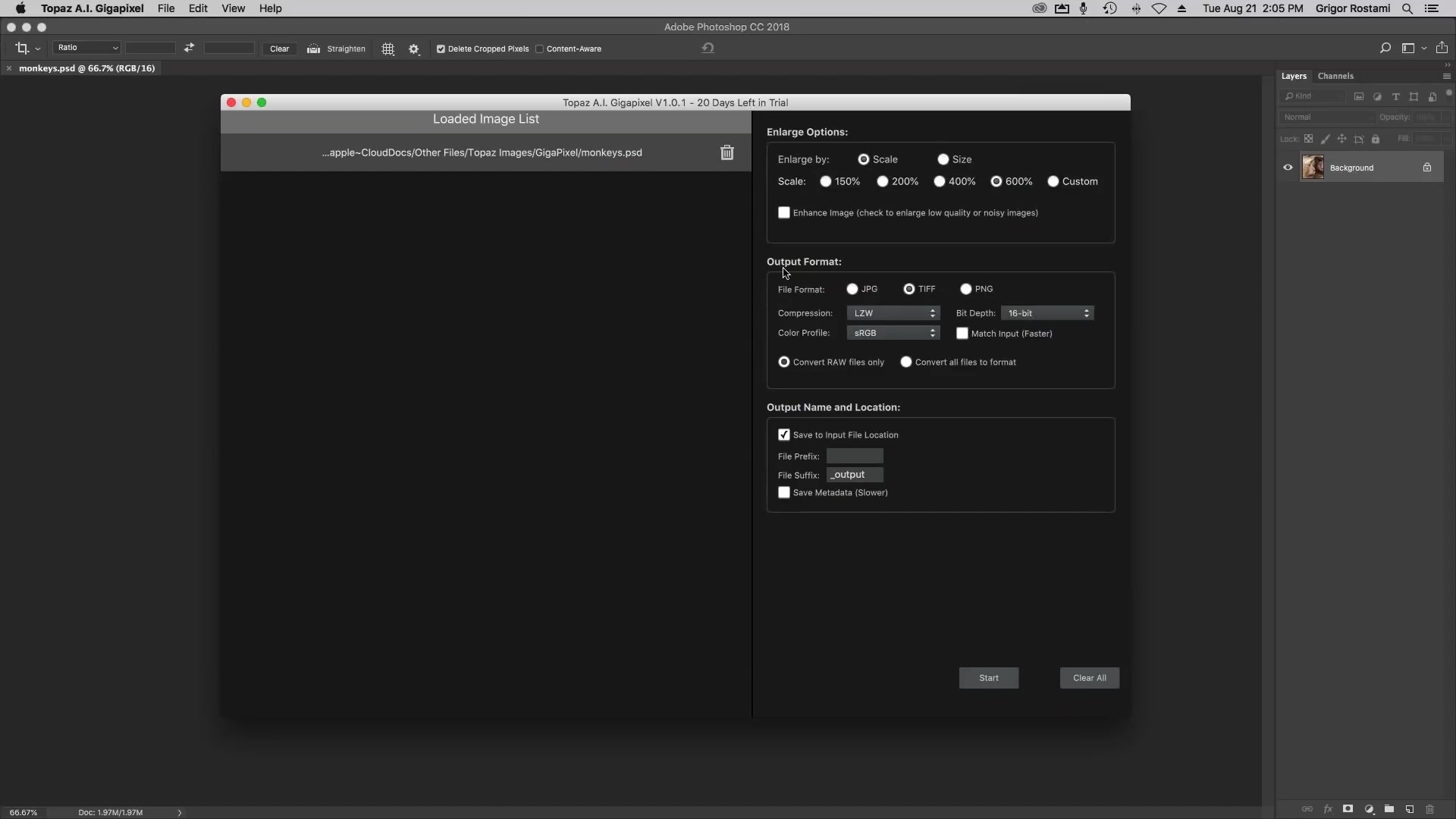Open the Photoshop workspace switcher icon
Image resolution: width=1456 pixels, height=819 pixels.
1408,48
